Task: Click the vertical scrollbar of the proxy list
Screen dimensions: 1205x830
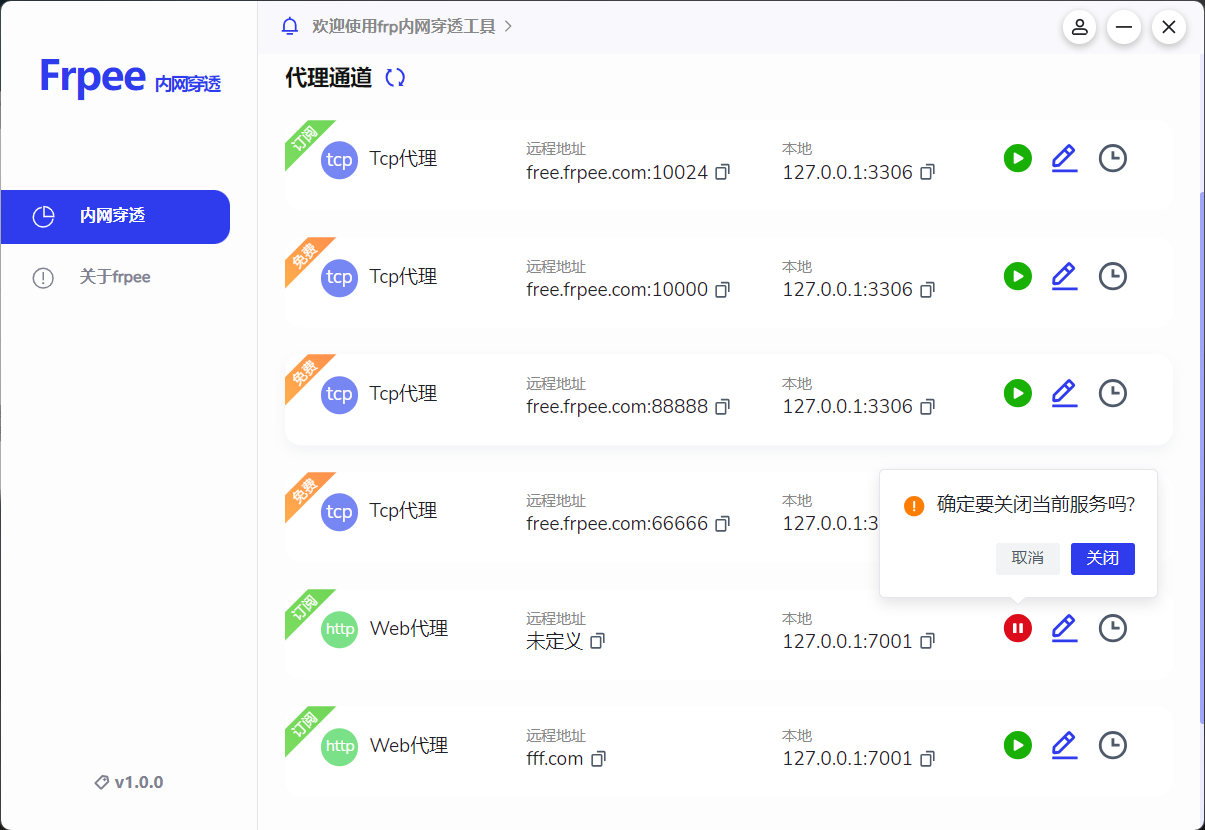Action: pyautogui.click(x=1201, y=455)
